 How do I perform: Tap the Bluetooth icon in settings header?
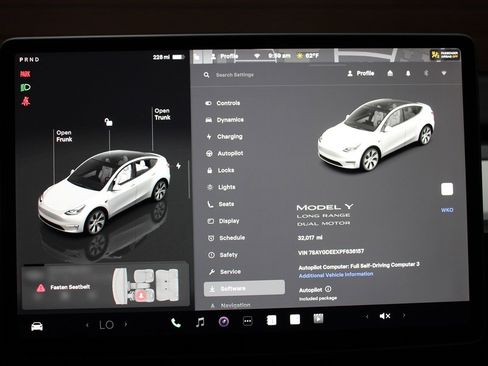[426, 73]
